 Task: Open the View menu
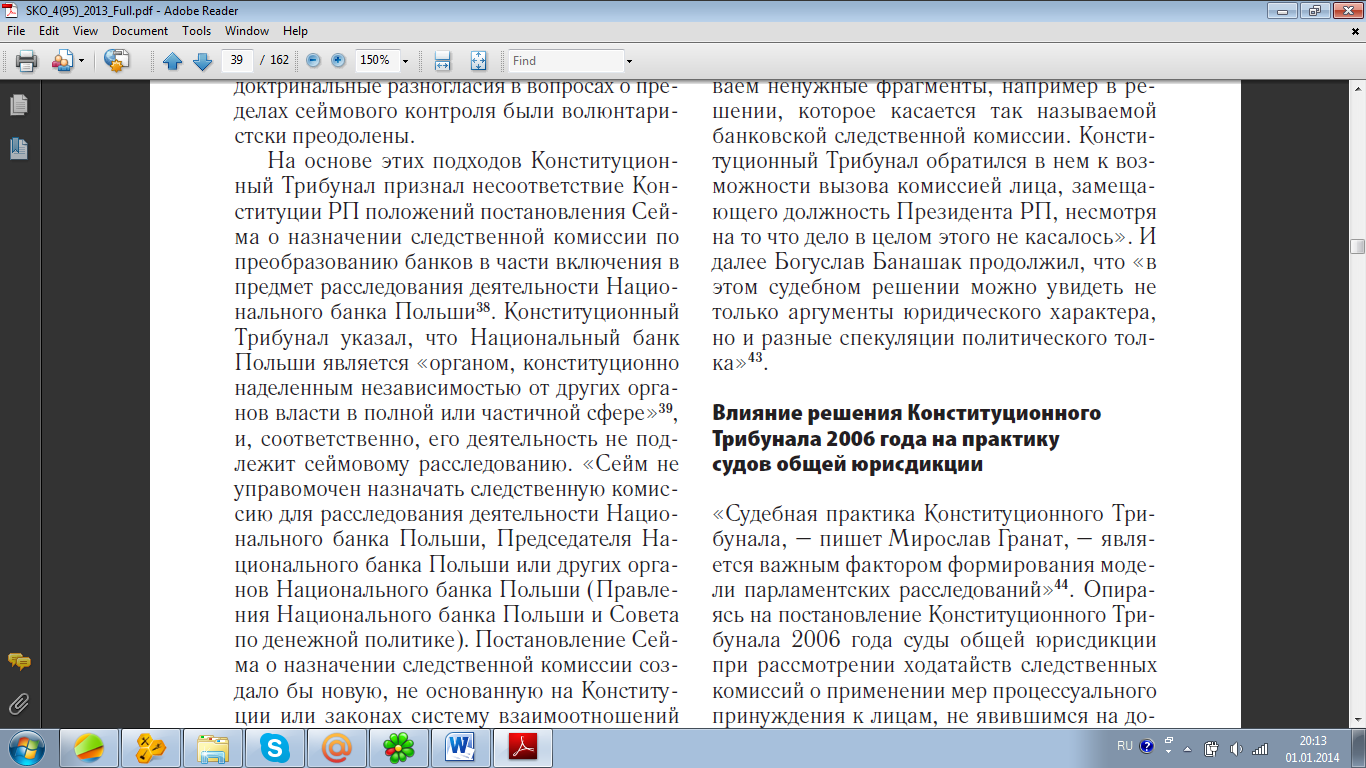click(x=85, y=31)
